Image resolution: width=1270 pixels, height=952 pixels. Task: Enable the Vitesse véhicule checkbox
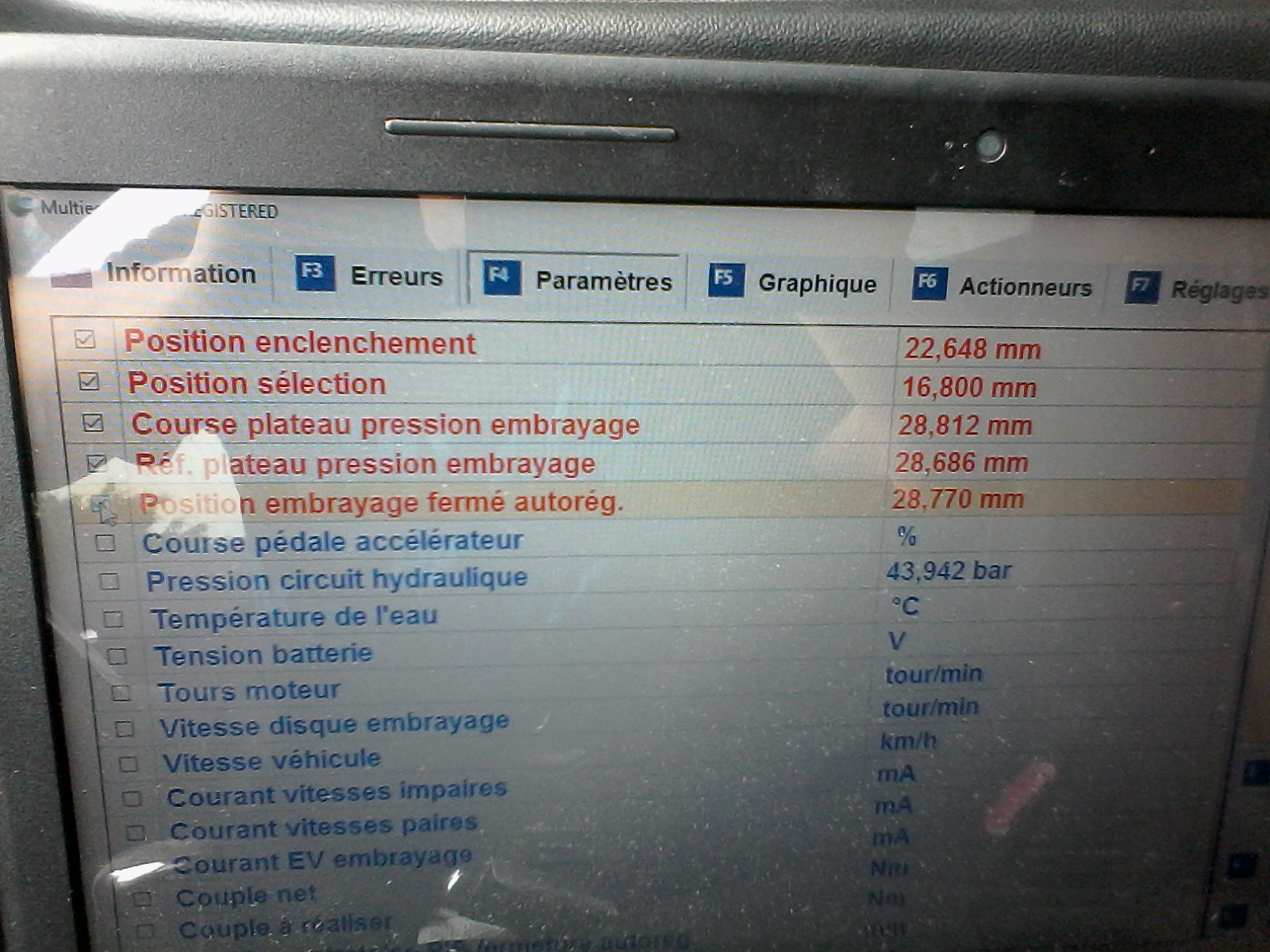(129, 763)
